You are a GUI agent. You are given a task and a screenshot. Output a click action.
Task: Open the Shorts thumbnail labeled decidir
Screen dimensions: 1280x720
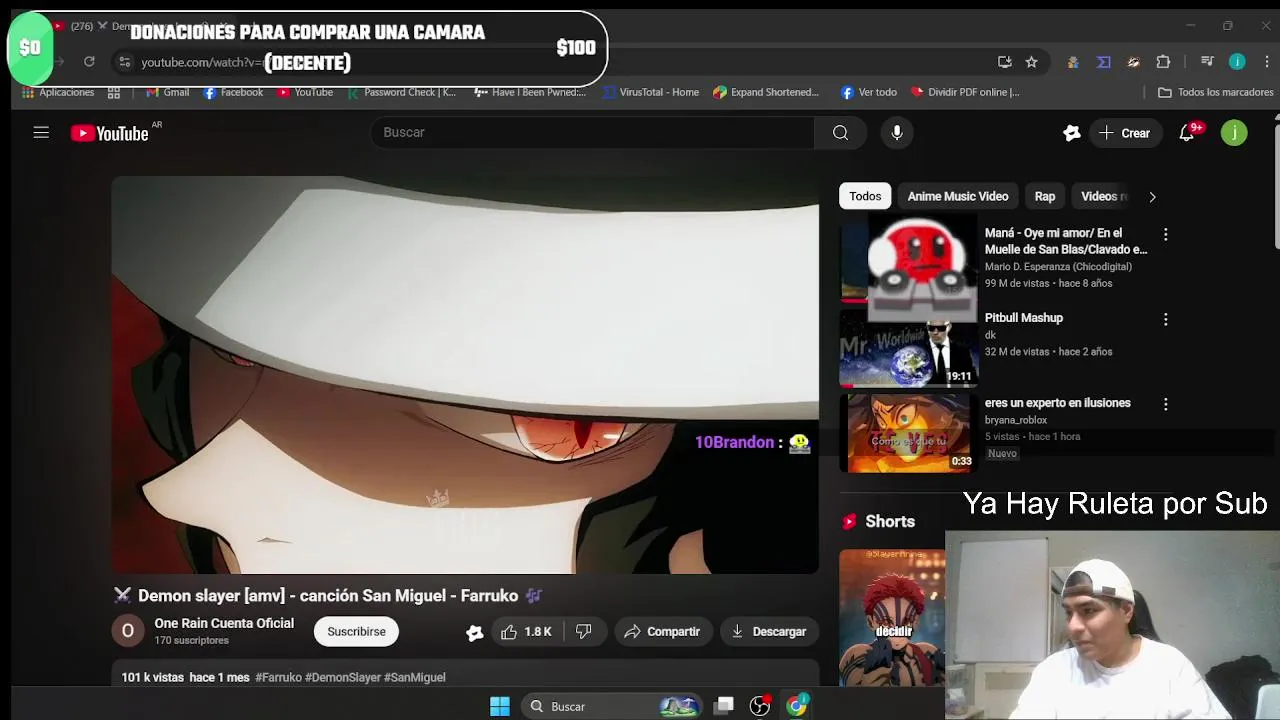click(892, 616)
